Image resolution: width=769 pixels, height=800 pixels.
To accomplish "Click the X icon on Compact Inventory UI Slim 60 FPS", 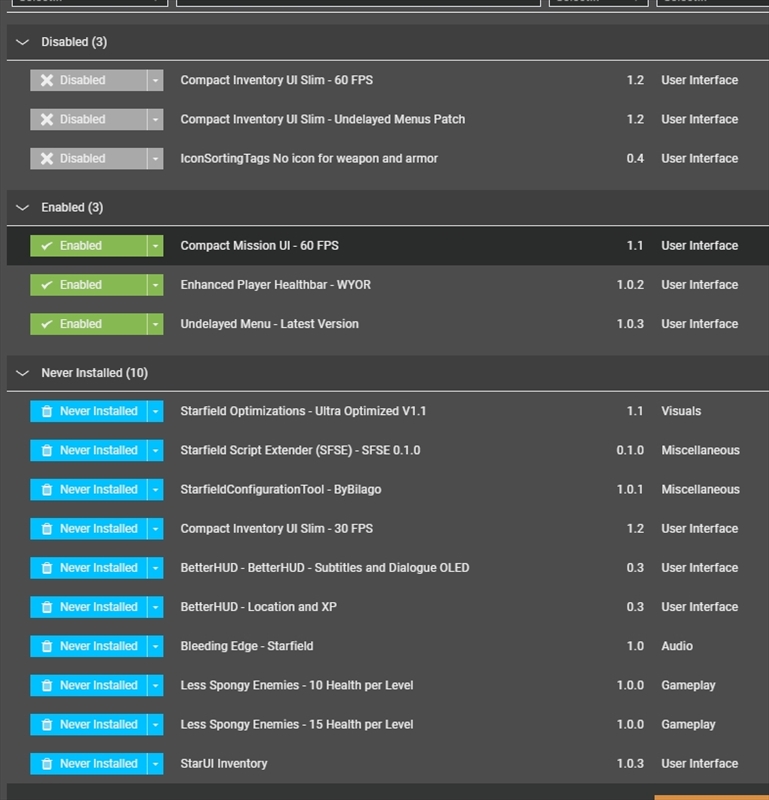I will 47,80.
